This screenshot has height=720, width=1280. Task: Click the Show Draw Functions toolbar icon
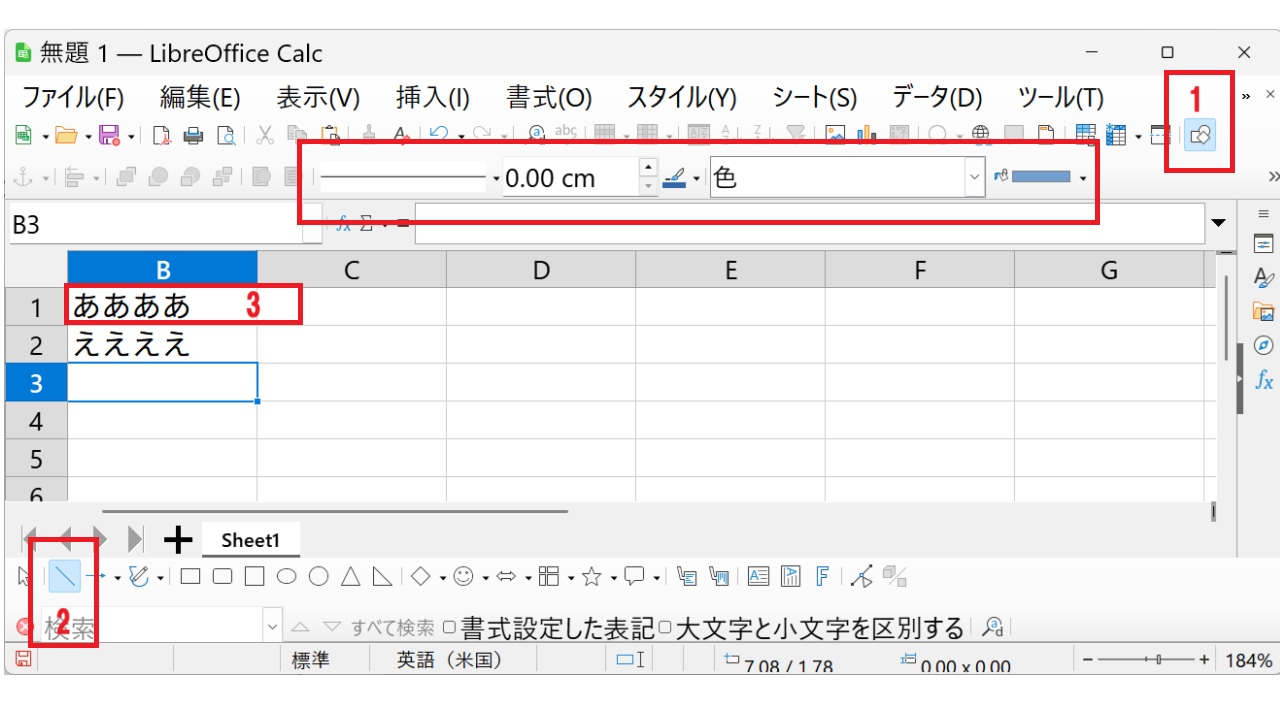(x=1201, y=134)
